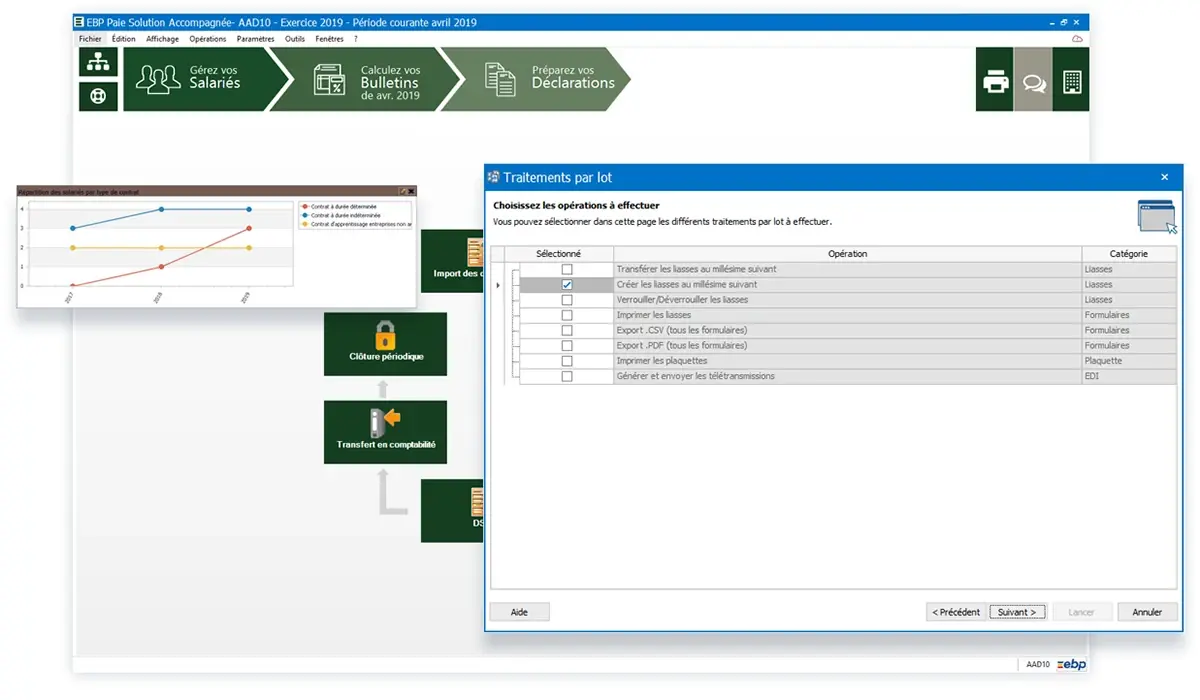Sort by the Opération column header

(x=847, y=254)
